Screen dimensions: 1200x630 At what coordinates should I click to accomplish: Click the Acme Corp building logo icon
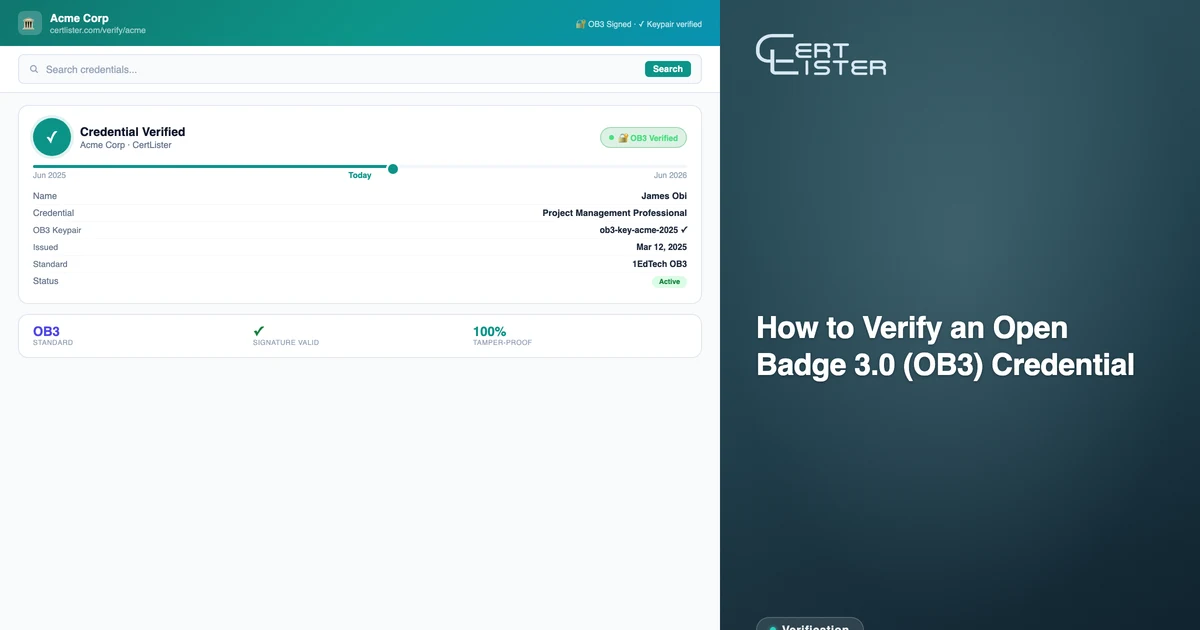[30, 23]
